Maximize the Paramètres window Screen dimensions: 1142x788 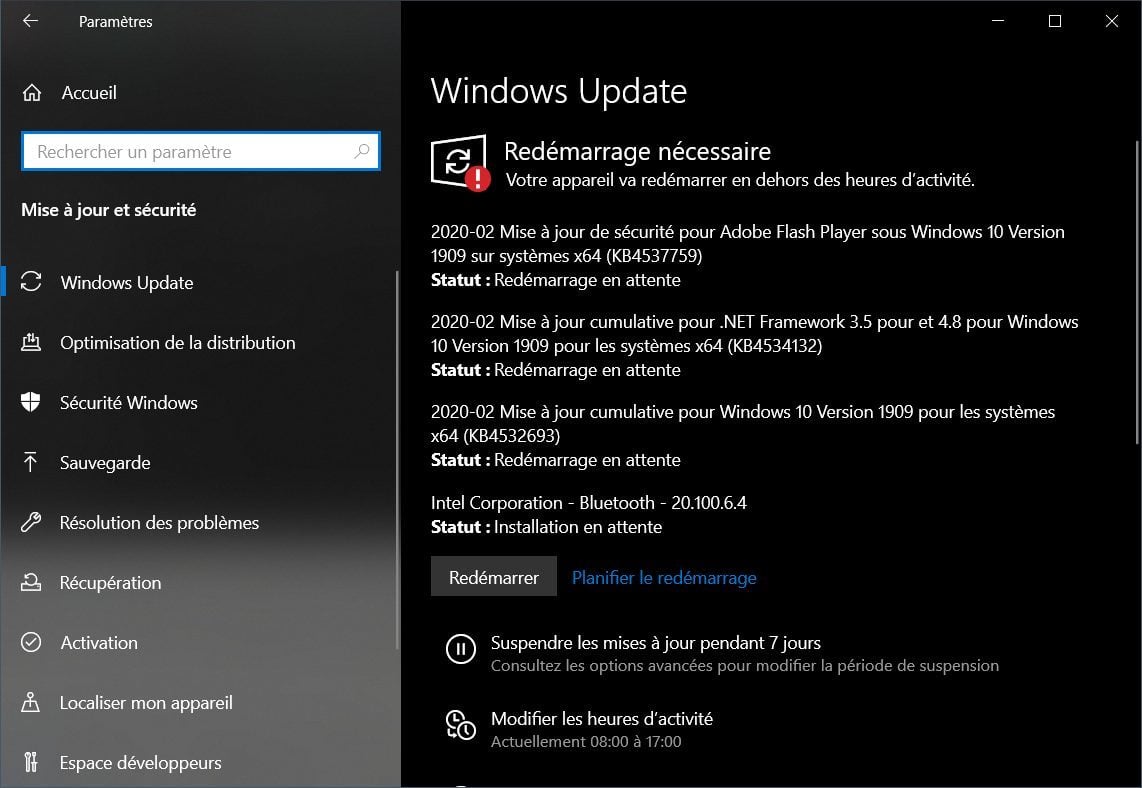(x=1055, y=20)
